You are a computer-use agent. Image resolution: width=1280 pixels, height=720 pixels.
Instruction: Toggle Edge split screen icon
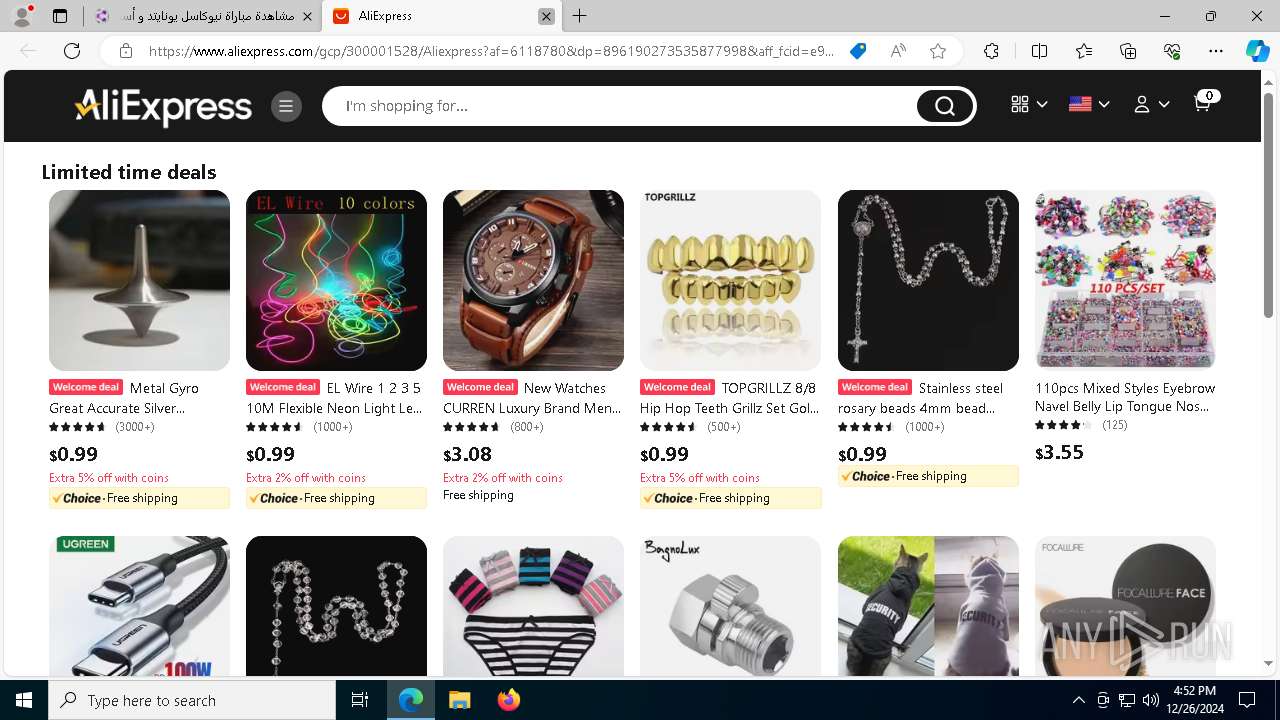1039,51
